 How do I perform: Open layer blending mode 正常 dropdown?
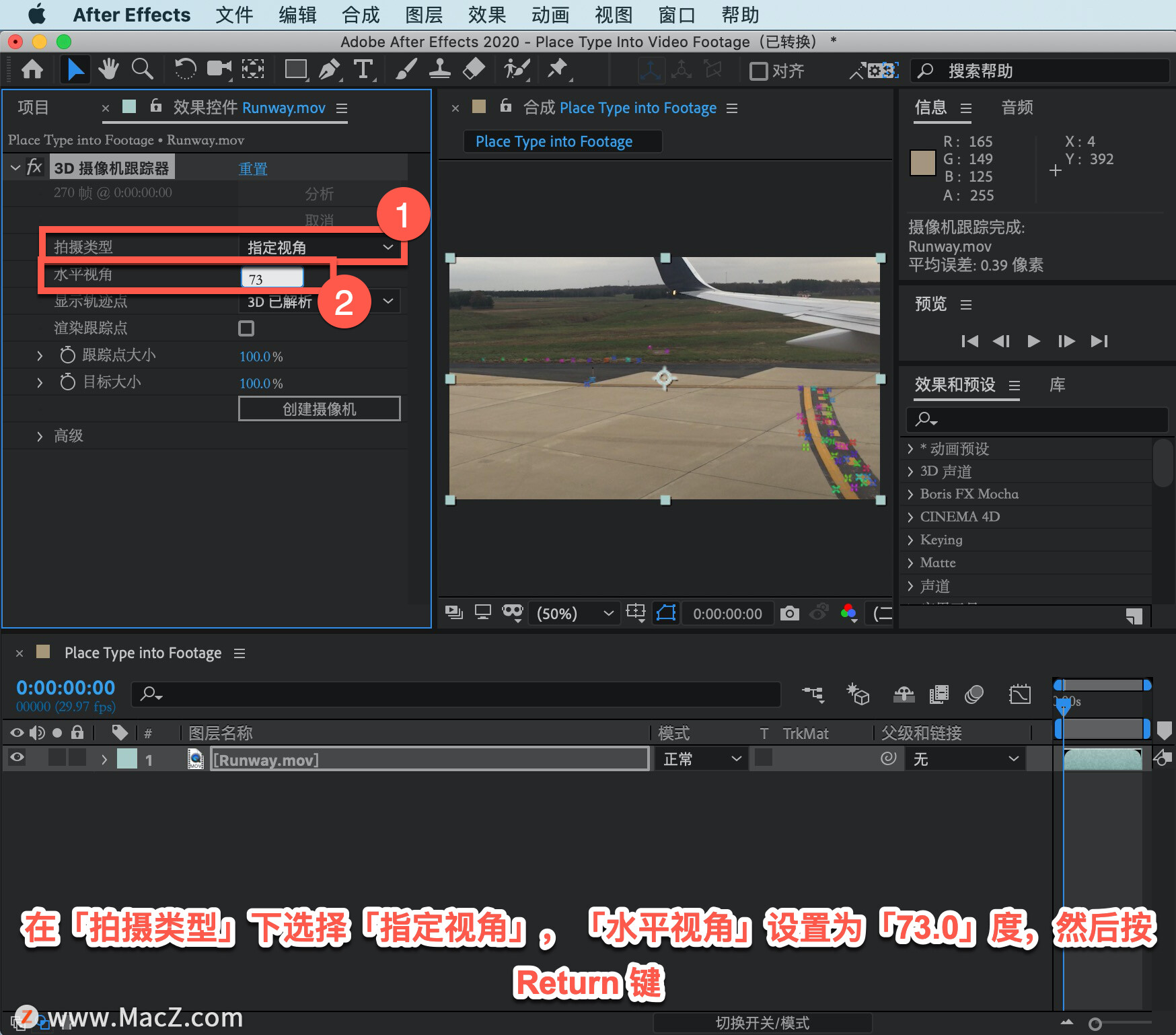(701, 759)
